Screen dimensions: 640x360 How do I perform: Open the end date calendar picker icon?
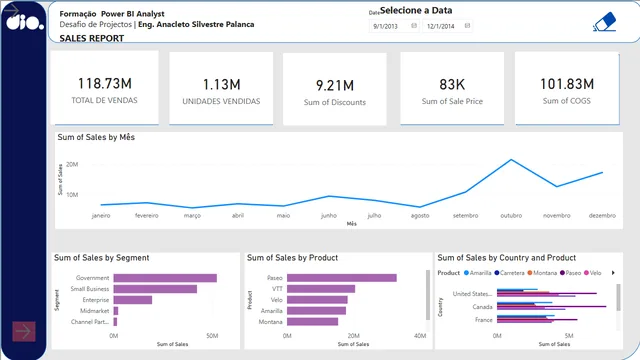[467, 26]
